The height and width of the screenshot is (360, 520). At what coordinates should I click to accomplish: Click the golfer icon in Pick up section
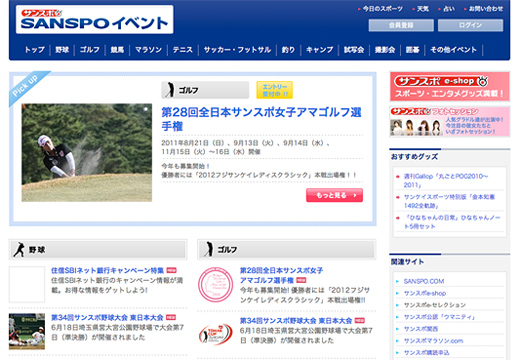tap(170, 90)
